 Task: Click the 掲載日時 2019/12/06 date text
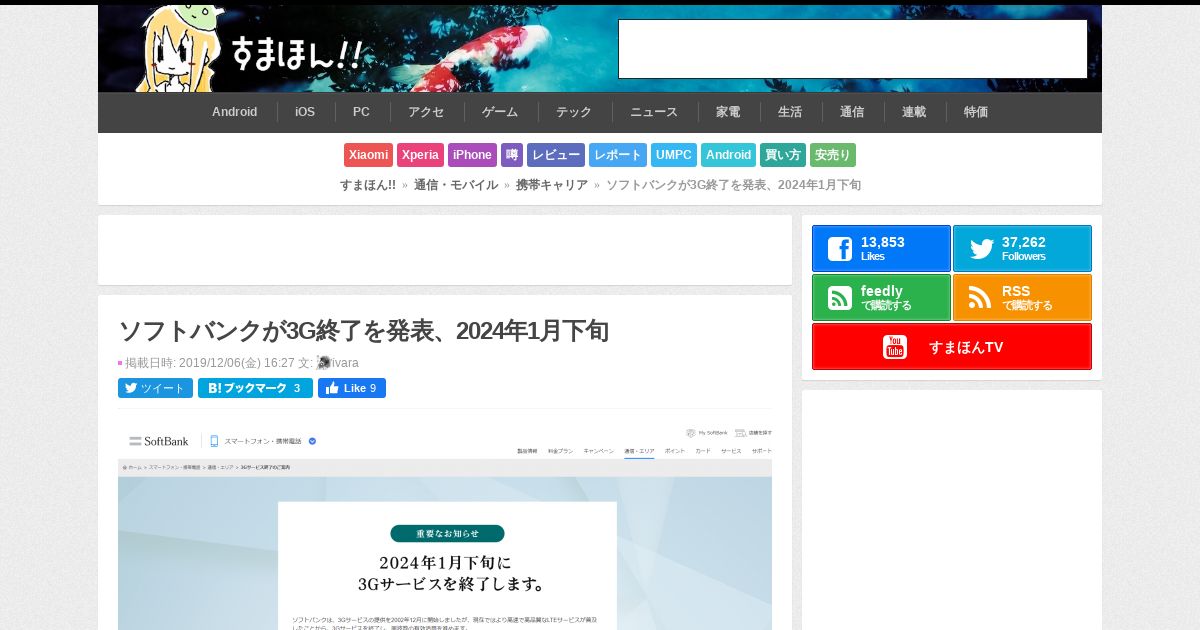(210, 363)
